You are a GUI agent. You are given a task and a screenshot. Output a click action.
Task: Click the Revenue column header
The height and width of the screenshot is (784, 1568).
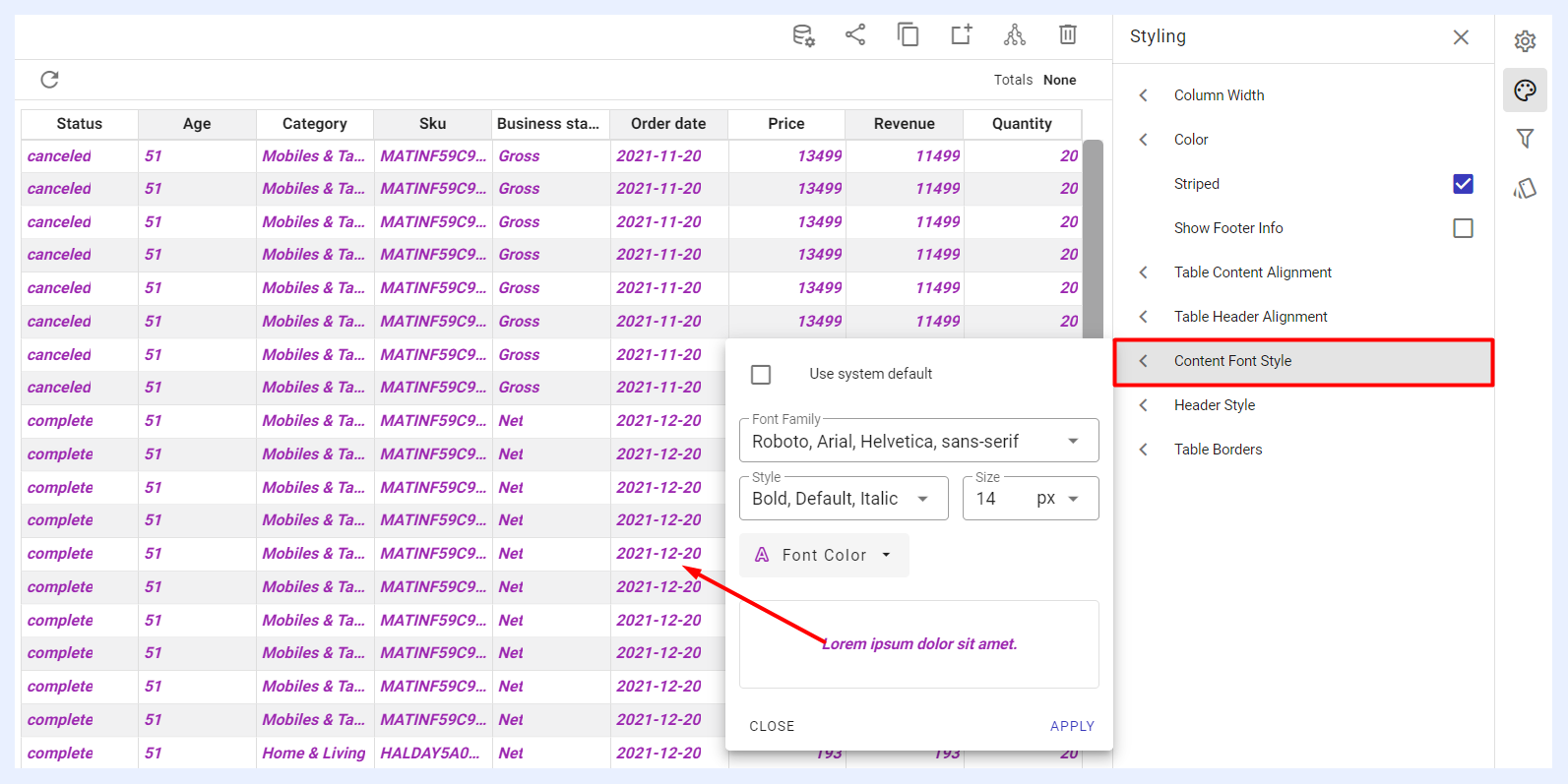905,124
